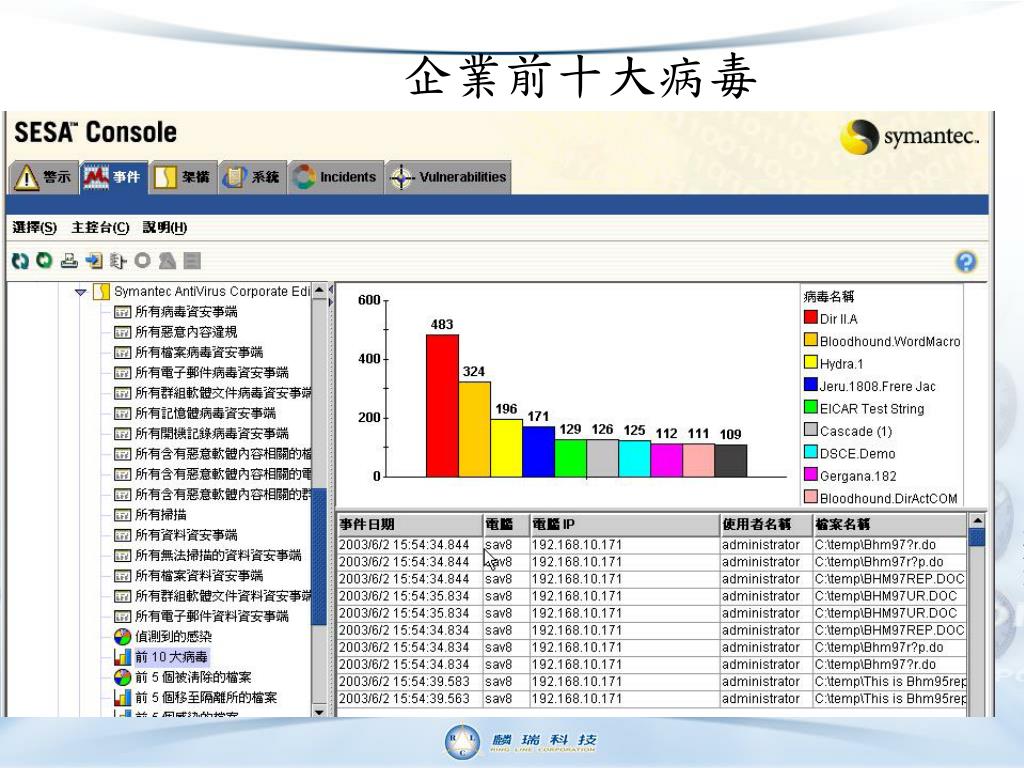Sort by 電腦 IP column header
1024x768 pixels.
click(x=625, y=524)
